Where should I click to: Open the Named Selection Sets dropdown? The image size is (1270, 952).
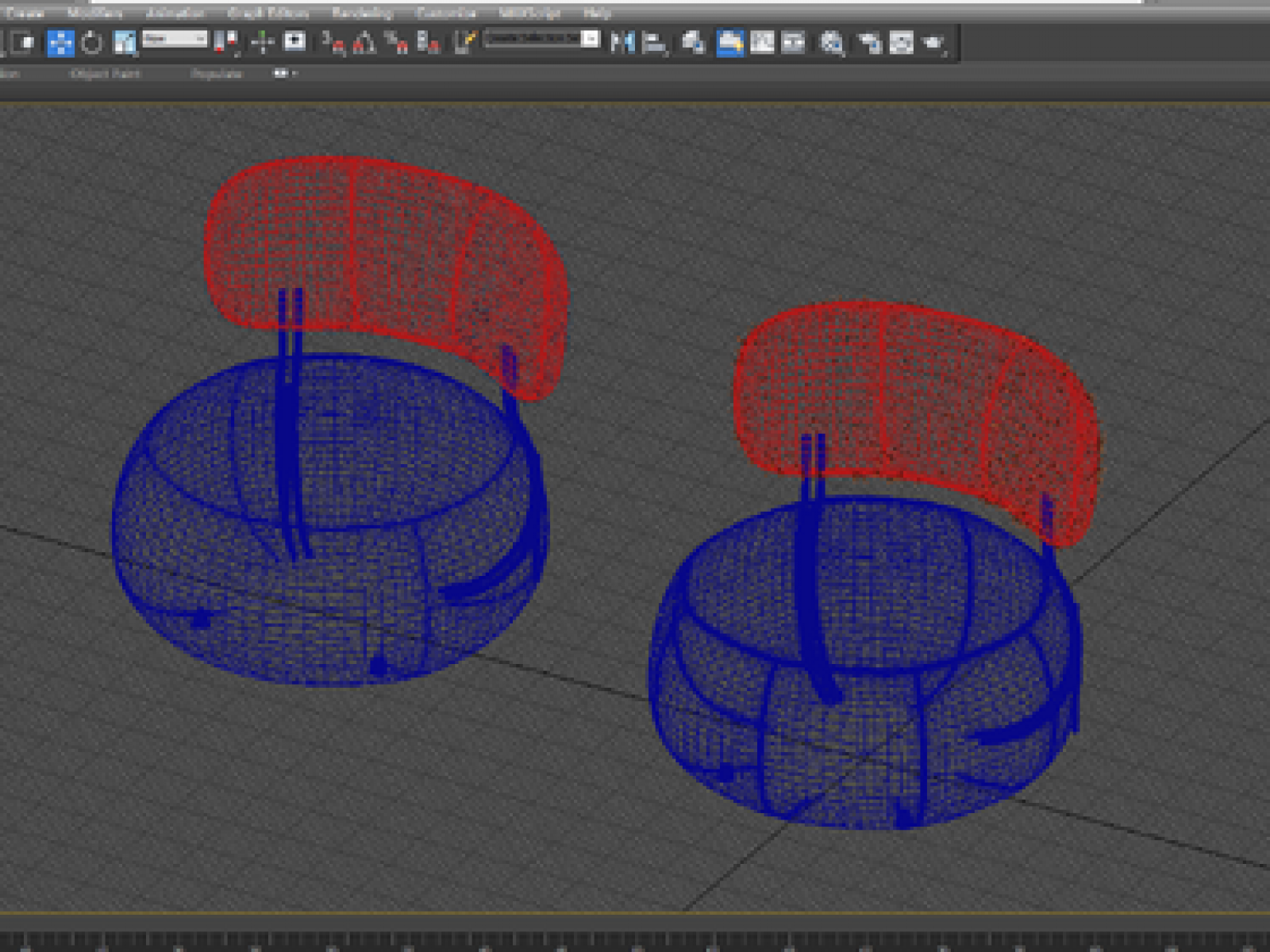pyautogui.click(x=541, y=39)
